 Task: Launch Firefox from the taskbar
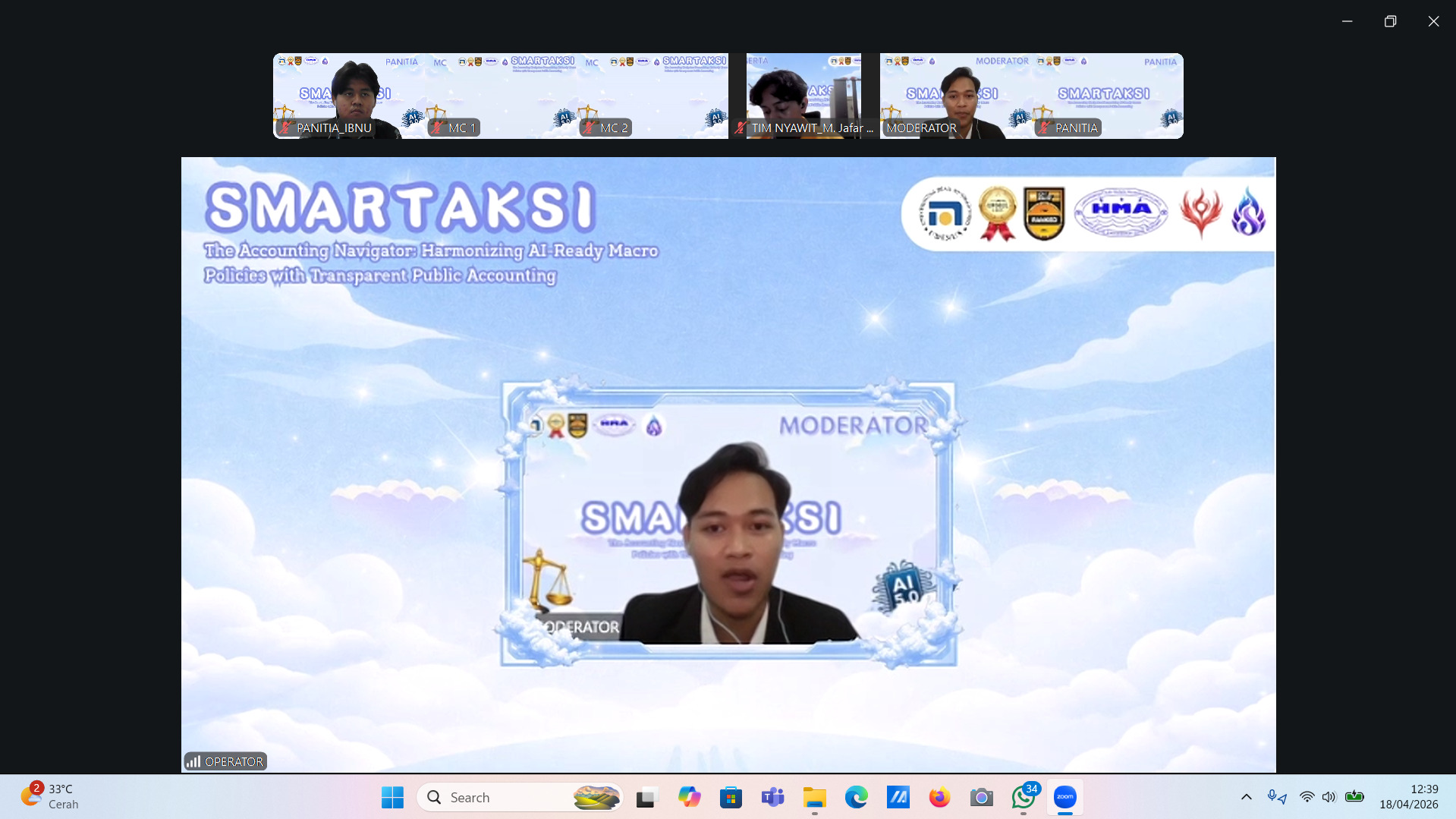939,797
